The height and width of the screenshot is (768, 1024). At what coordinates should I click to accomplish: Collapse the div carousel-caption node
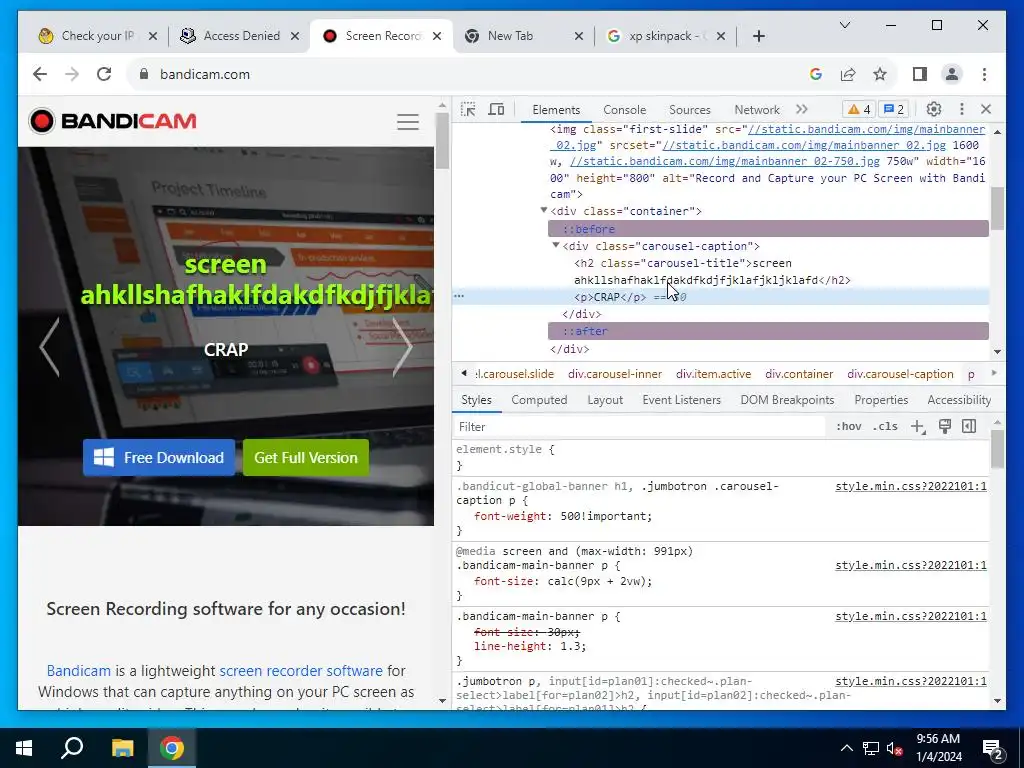pyautogui.click(x=556, y=246)
